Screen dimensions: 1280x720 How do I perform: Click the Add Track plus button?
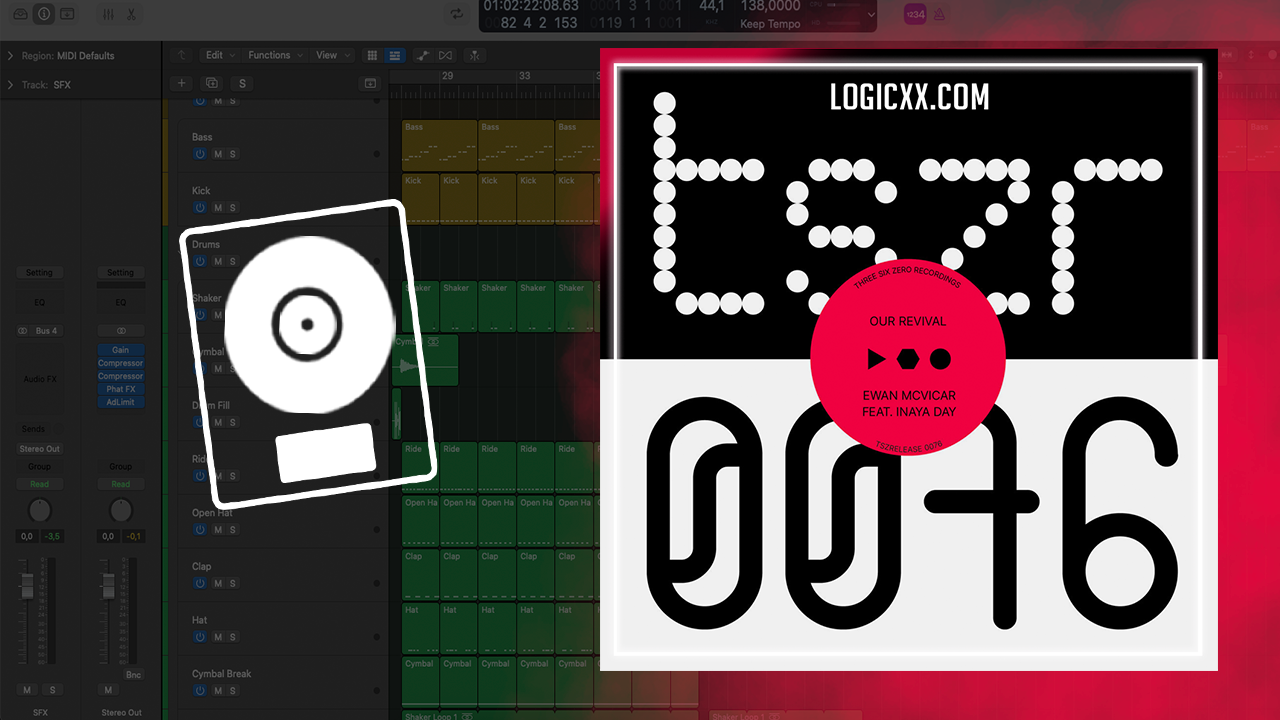coord(181,84)
